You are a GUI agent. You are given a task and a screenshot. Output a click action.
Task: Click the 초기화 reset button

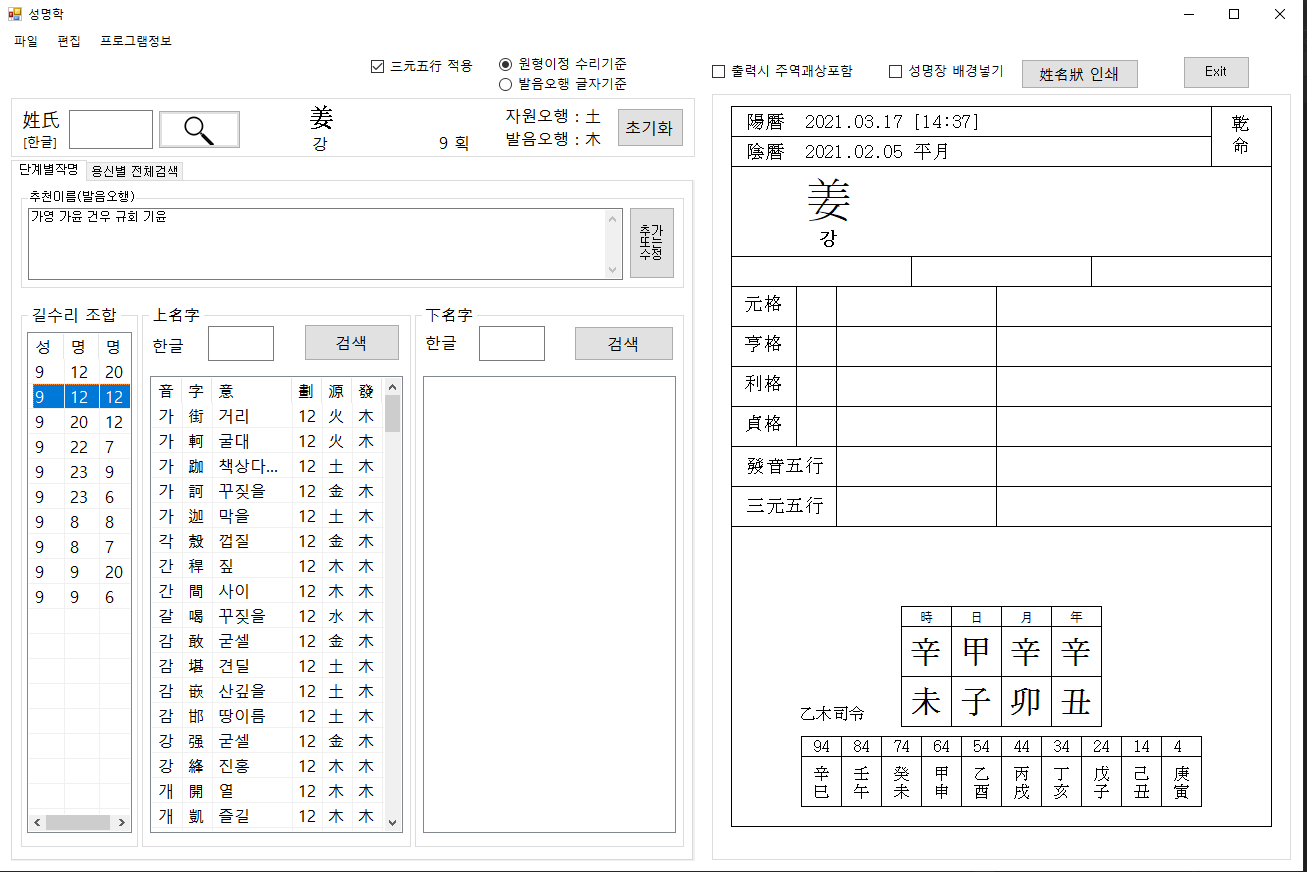pos(650,128)
